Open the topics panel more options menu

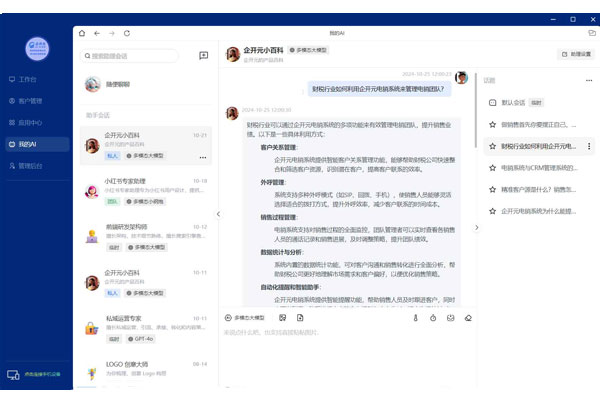point(589,80)
